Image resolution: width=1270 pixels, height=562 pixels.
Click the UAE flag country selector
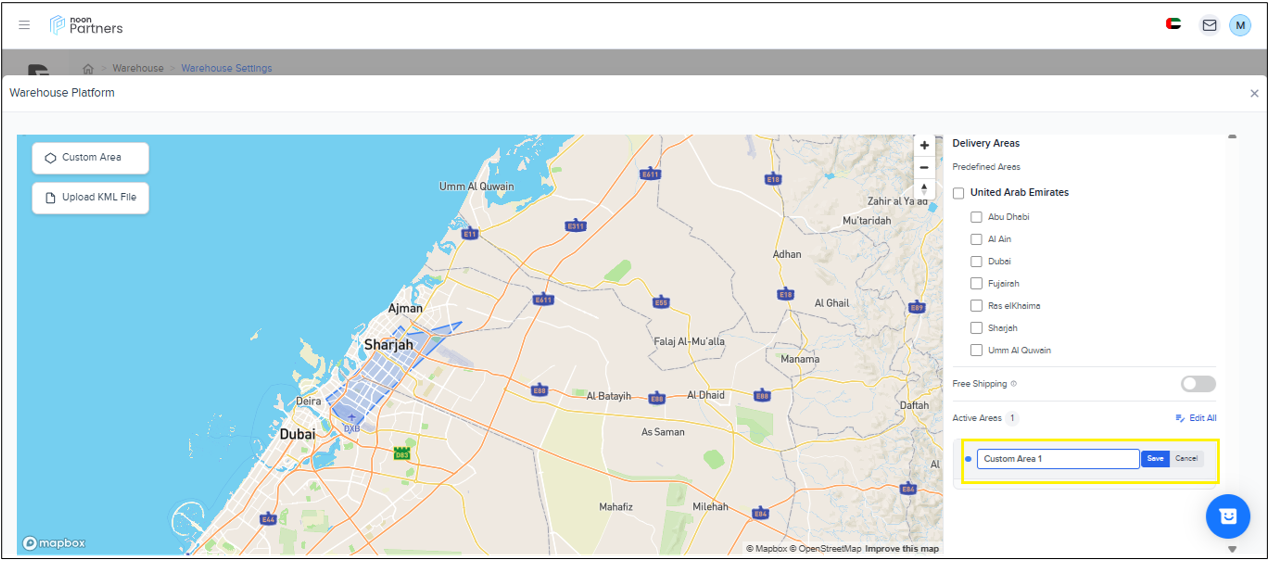[x=1173, y=24]
